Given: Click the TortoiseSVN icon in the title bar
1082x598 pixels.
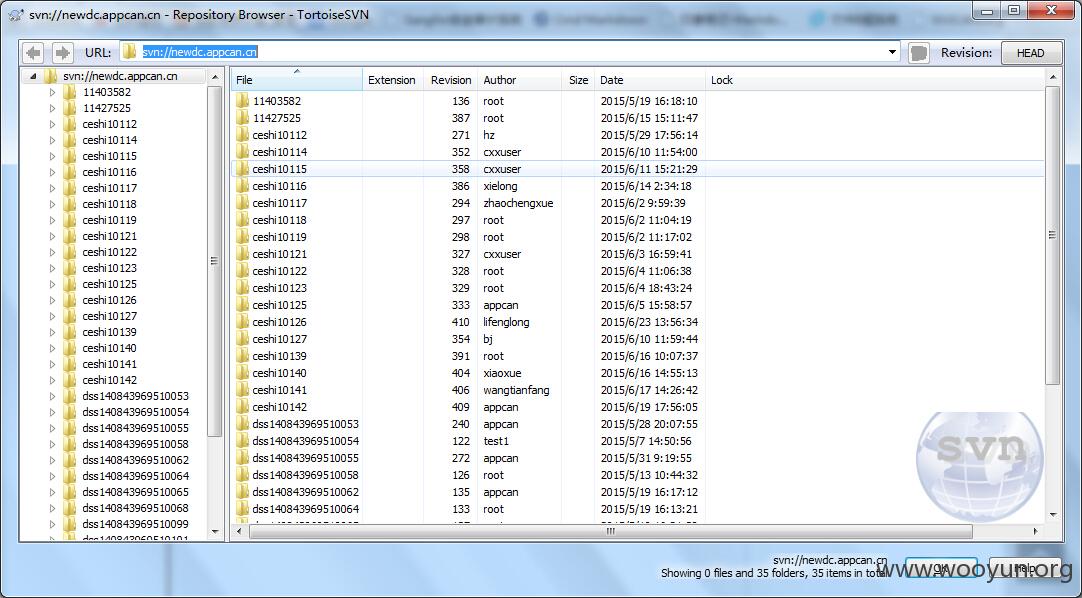Looking at the screenshot, I should [17, 15].
